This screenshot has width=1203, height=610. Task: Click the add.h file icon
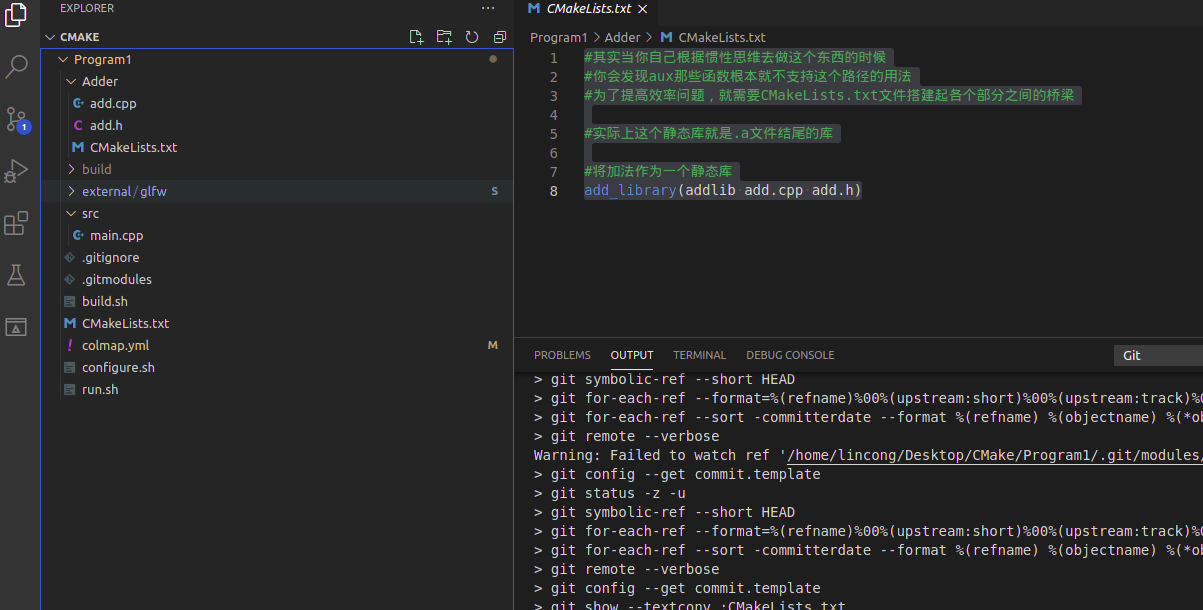(78, 125)
